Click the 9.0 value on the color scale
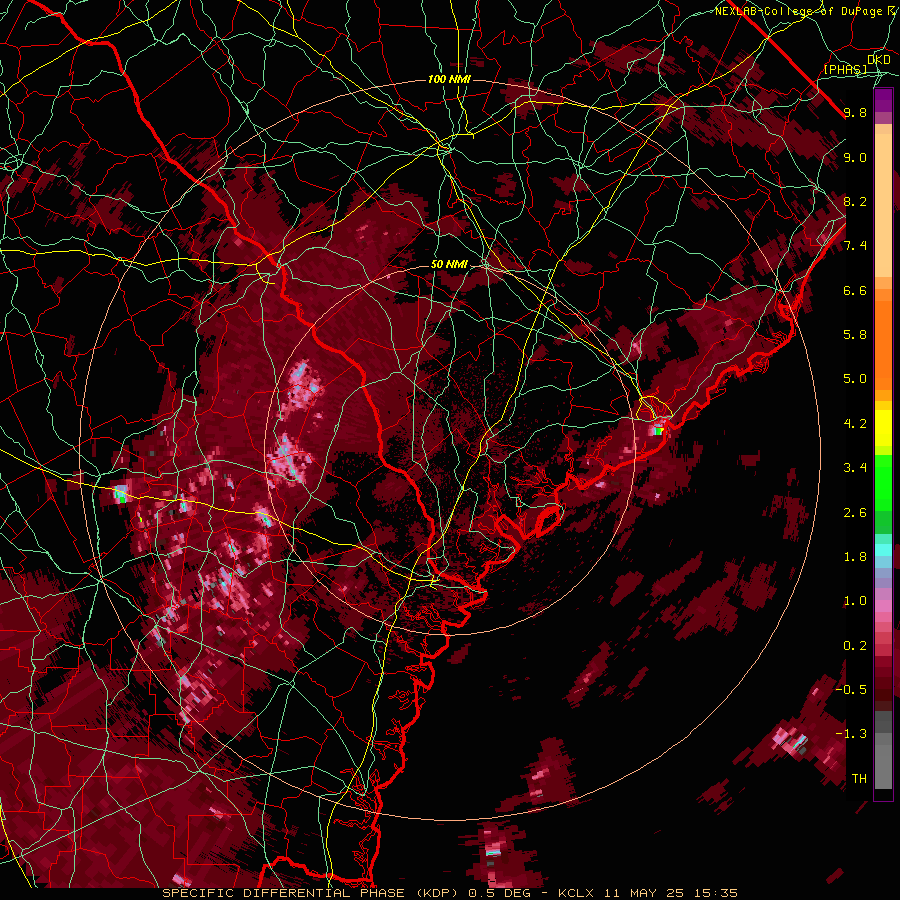900x900 pixels. tap(855, 157)
